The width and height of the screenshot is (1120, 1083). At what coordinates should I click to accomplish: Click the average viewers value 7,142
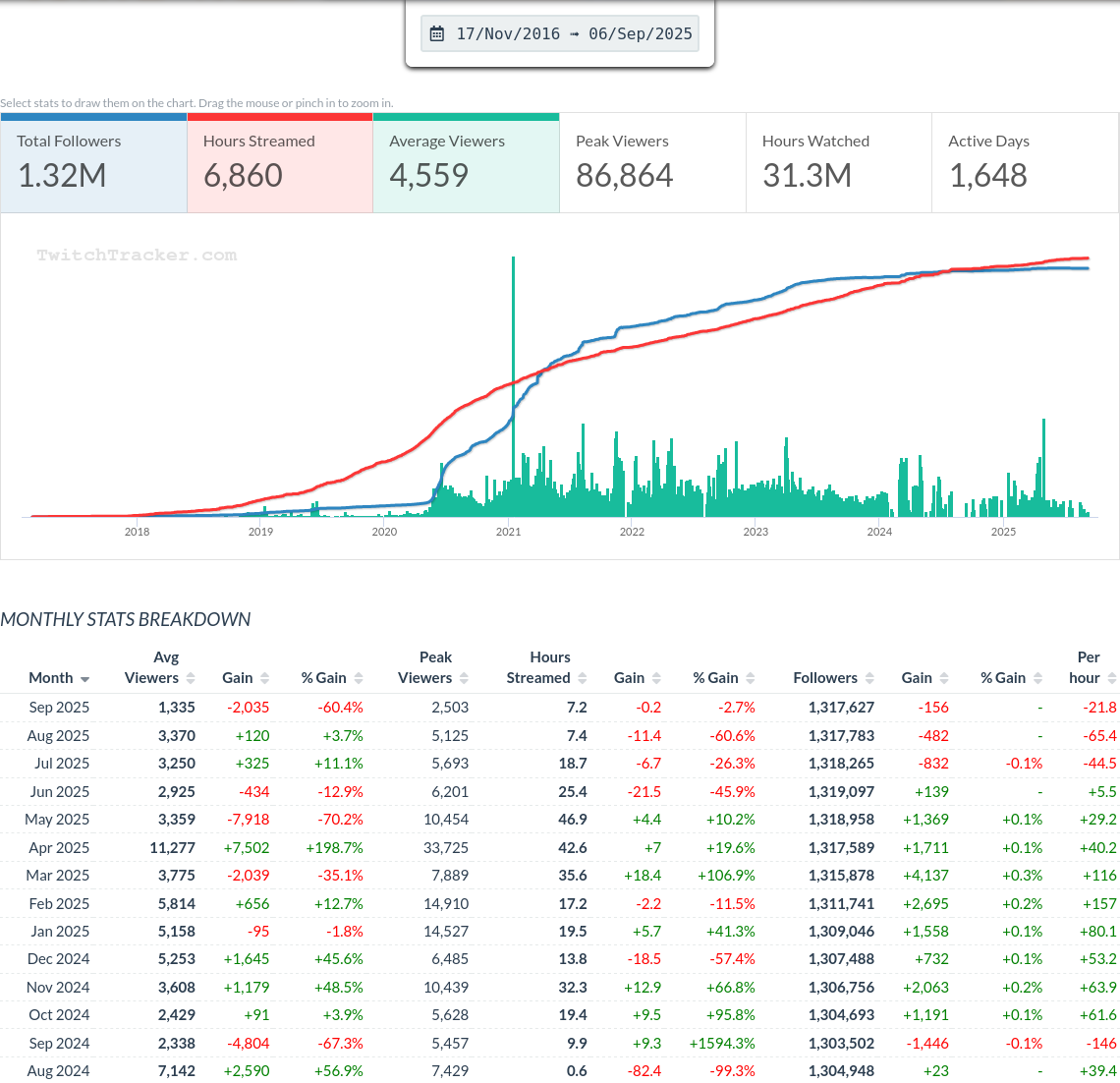pos(177,1071)
